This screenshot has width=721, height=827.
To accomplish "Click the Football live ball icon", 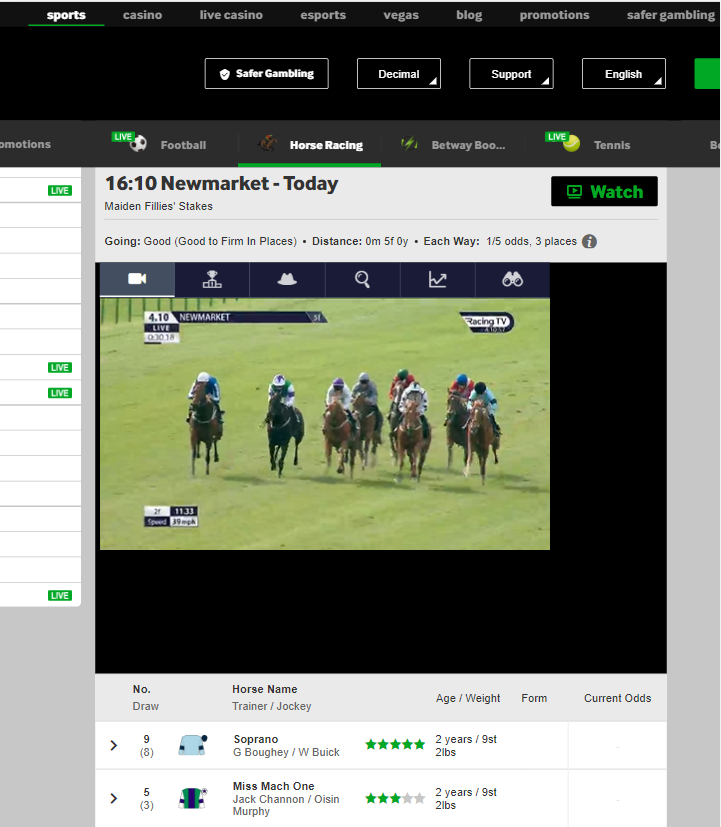I will tap(138, 143).
